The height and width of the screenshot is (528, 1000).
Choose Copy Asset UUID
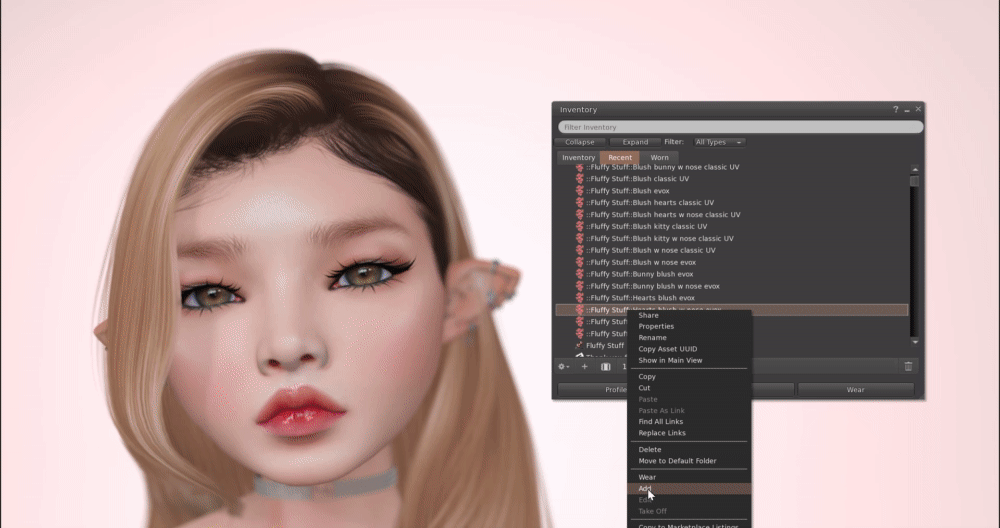(x=667, y=349)
